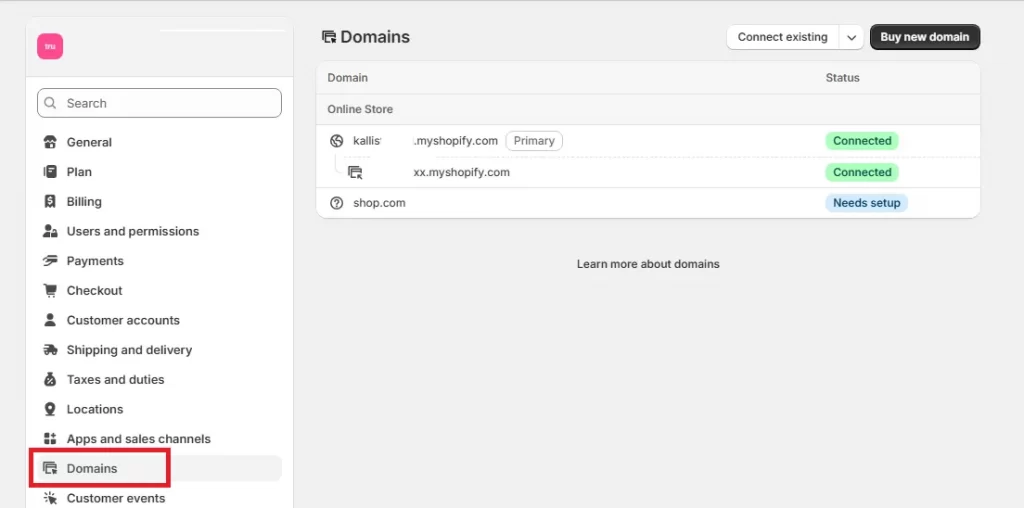Click the pink store avatar icon
The height and width of the screenshot is (508, 1024).
pos(50,46)
